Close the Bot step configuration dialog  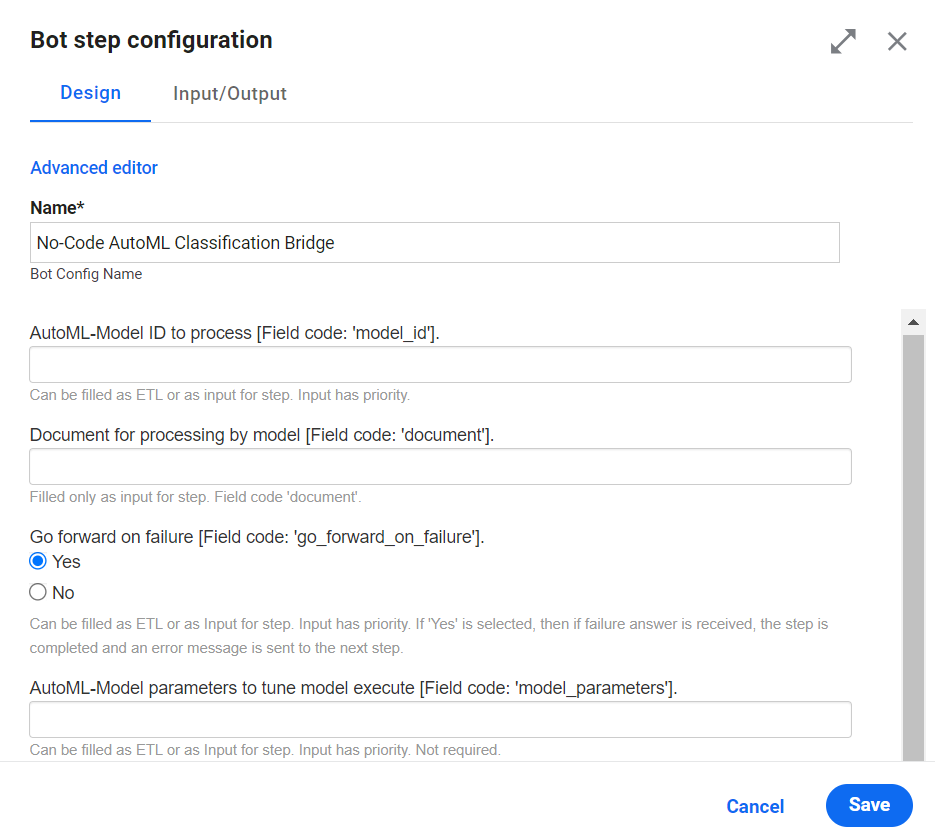897,41
